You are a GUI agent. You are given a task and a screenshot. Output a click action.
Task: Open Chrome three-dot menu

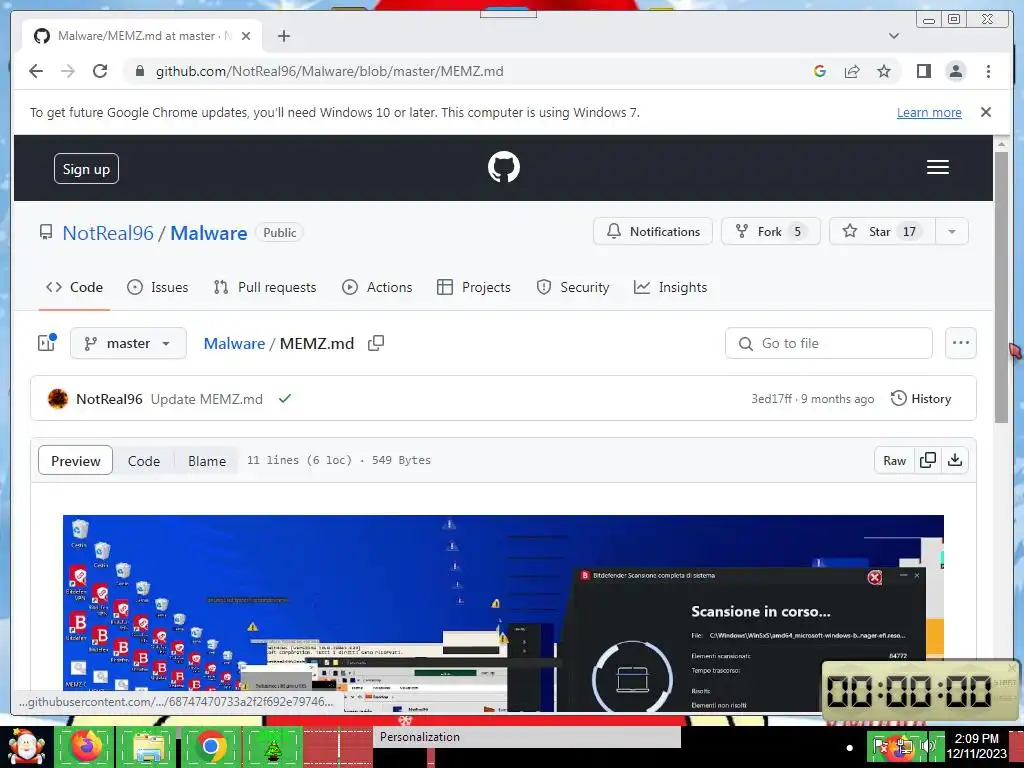[x=988, y=71]
